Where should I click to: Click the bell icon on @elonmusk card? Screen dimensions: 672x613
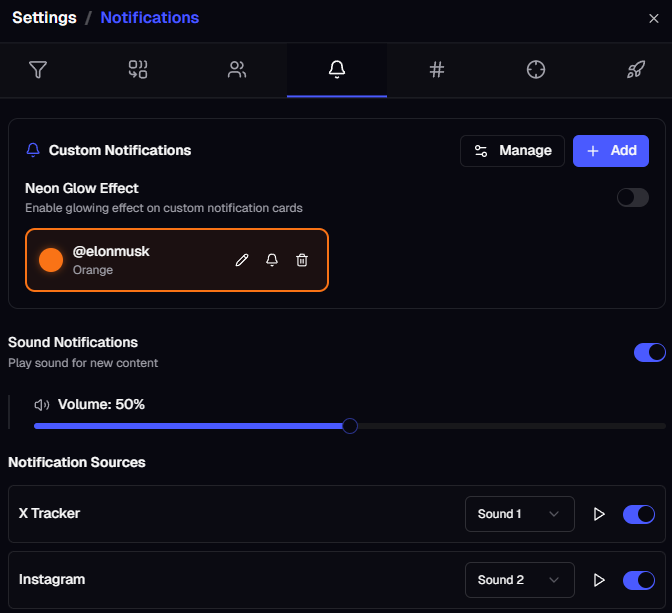coord(271,260)
